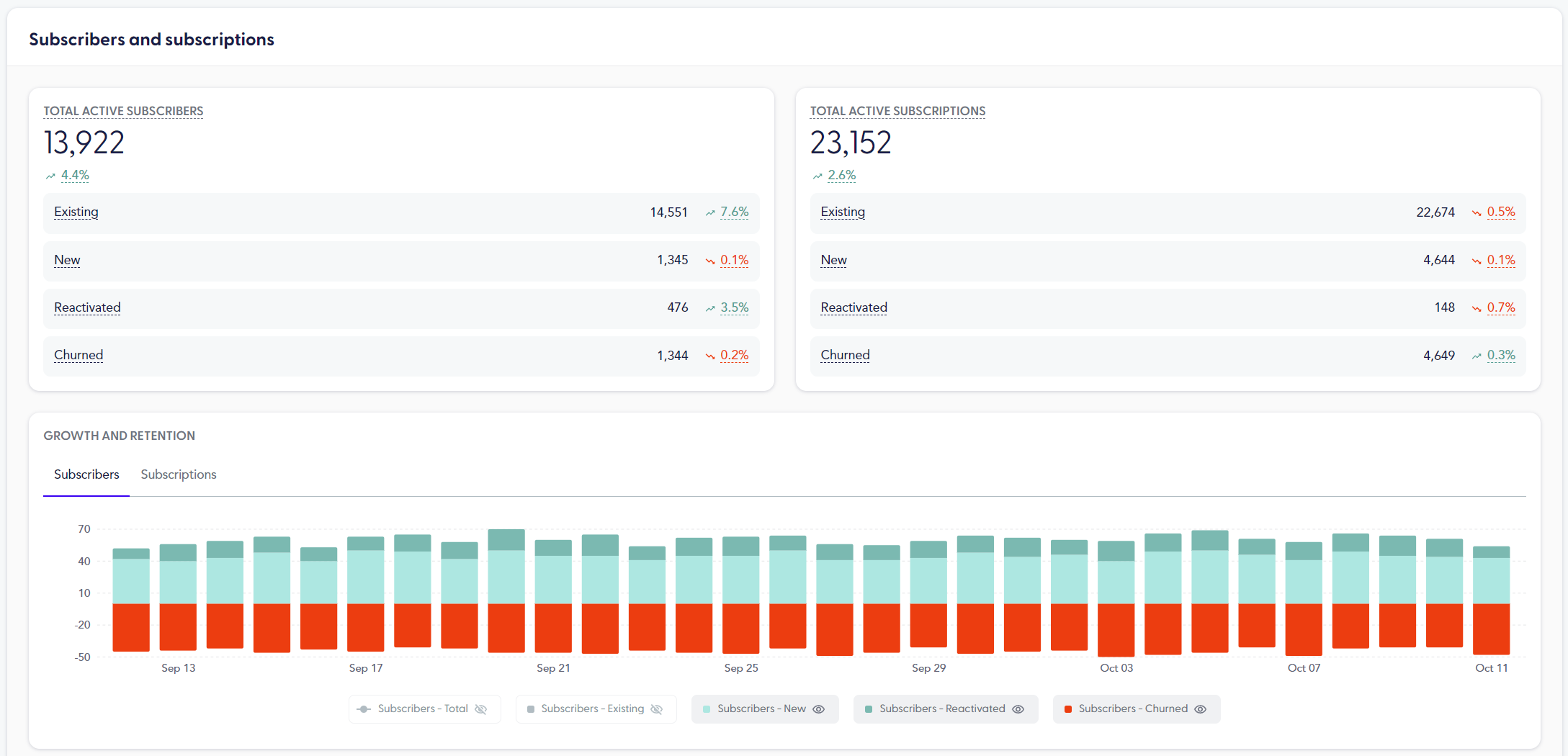The height and width of the screenshot is (756, 1568).
Task: Hide the Subscribers - New series
Action: (x=818, y=709)
